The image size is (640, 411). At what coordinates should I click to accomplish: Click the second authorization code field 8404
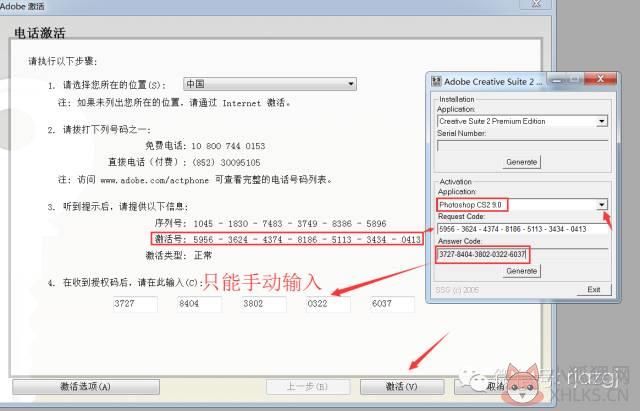click(200, 304)
